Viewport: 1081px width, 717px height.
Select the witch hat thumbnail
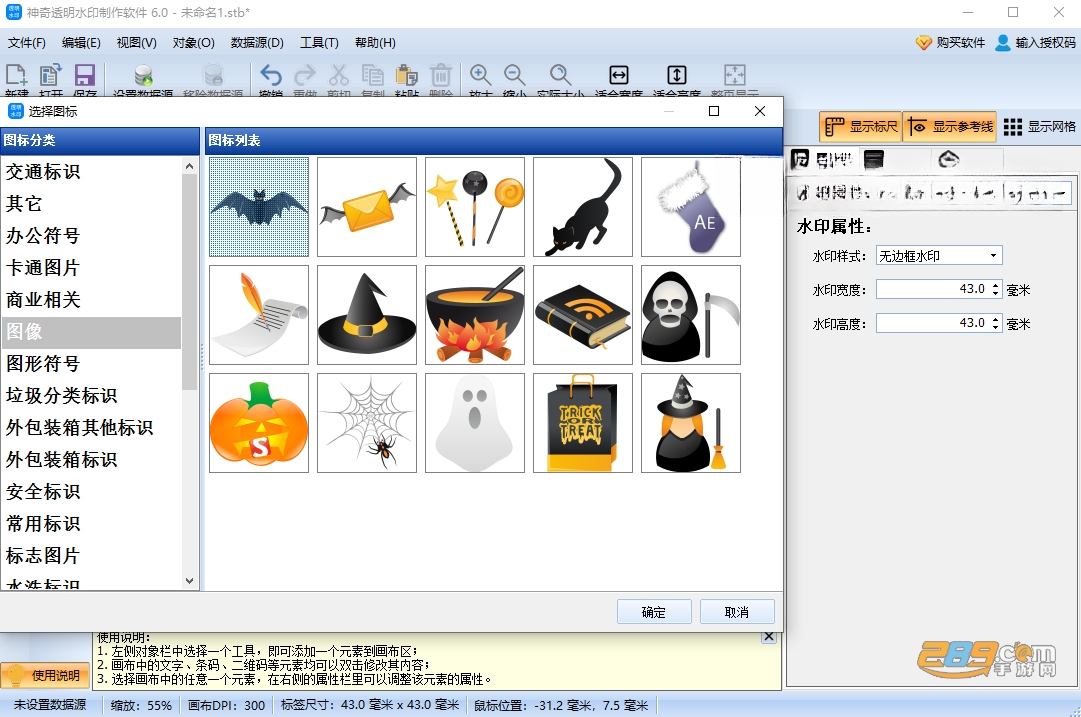[367, 315]
